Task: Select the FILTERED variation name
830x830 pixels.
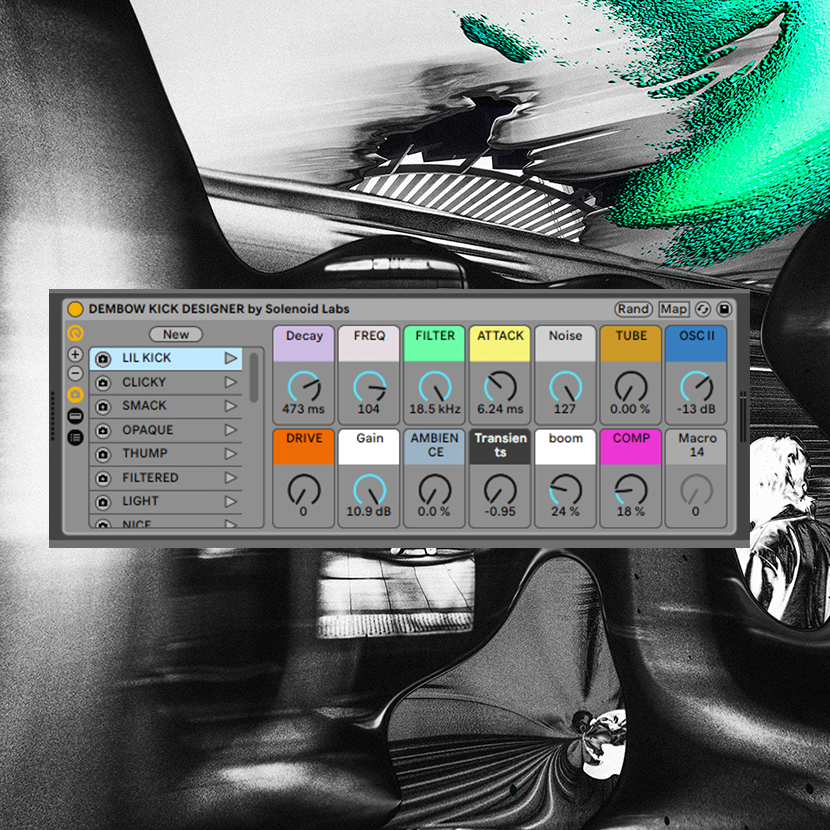Action: pyautogui.click(x=150, y=477)
